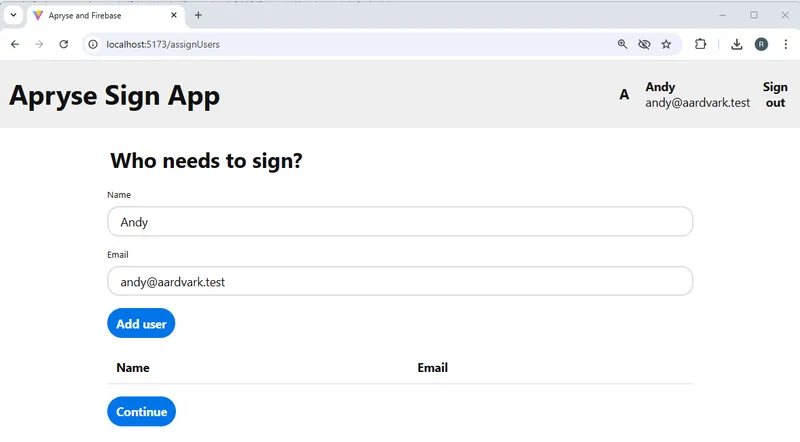This screenshot has height=442, width=800.
Task: Reload the current page
Action: click(64, 44)
